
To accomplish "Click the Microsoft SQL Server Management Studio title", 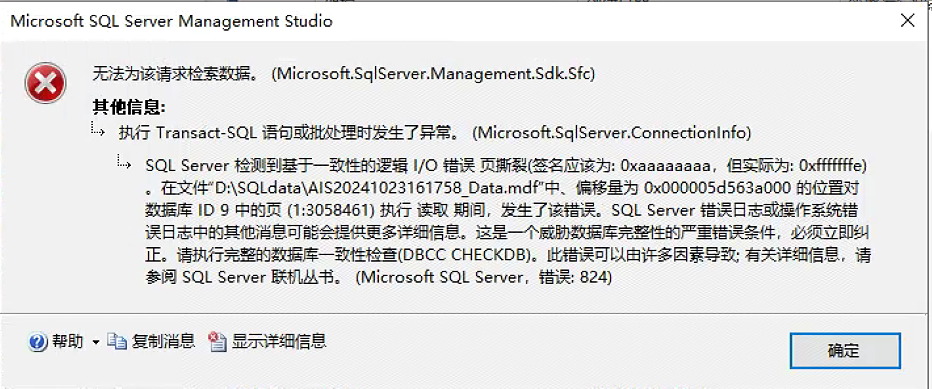I will [x=172, y=22].
